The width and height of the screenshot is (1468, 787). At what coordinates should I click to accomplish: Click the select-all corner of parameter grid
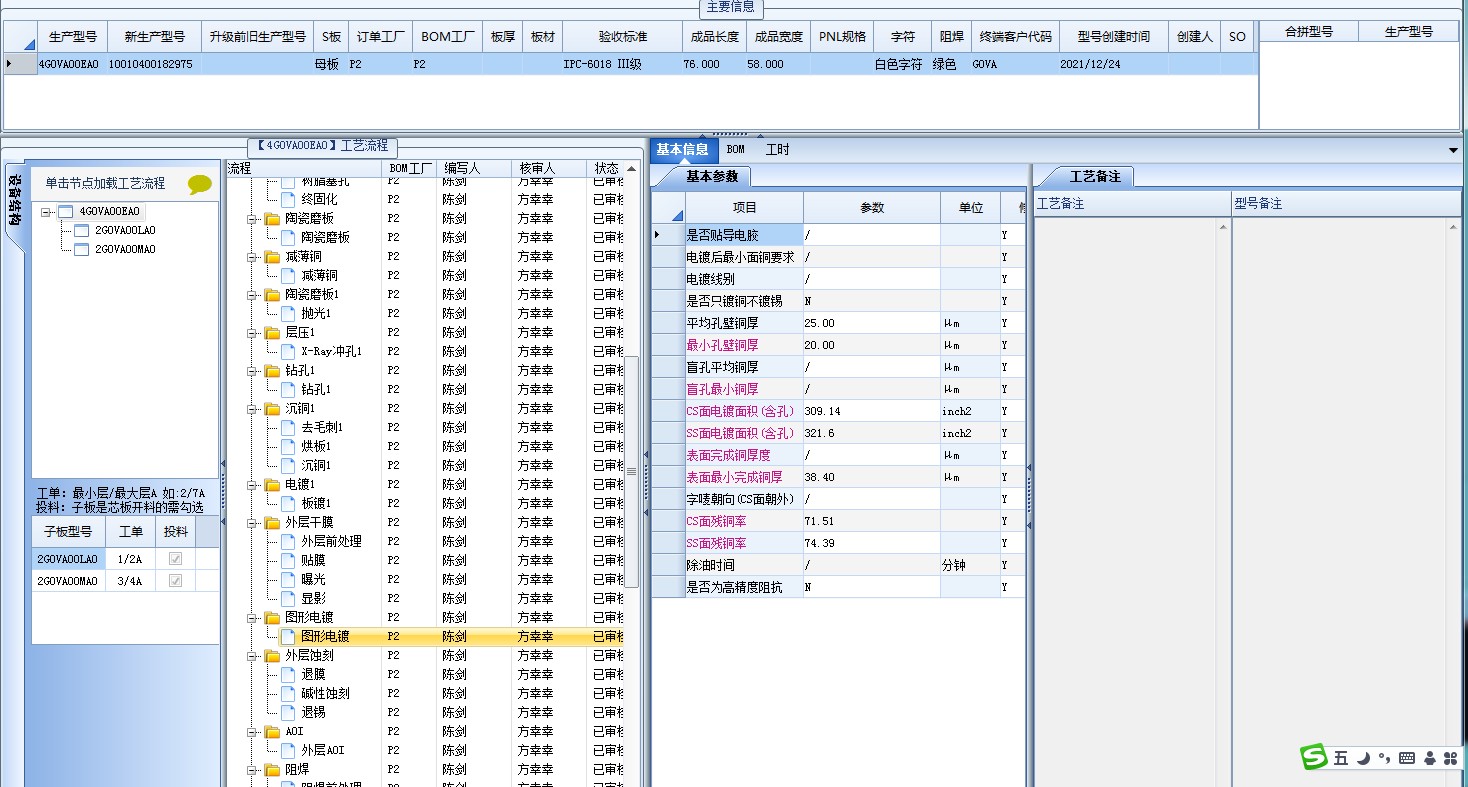click(x=667, y=208)
